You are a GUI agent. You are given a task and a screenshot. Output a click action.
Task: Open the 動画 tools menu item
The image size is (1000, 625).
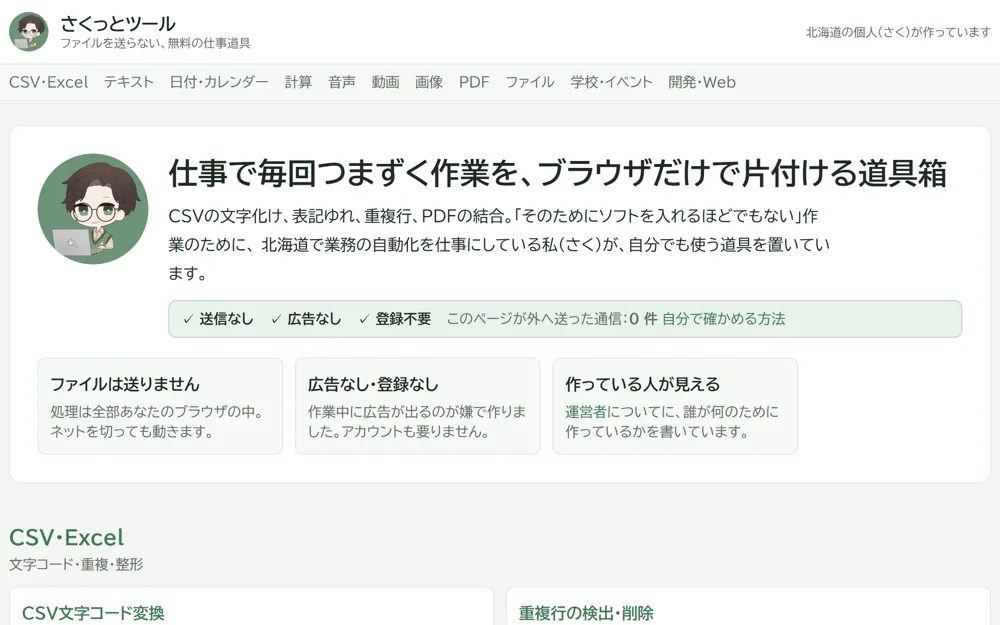click(x=385, y=82)
